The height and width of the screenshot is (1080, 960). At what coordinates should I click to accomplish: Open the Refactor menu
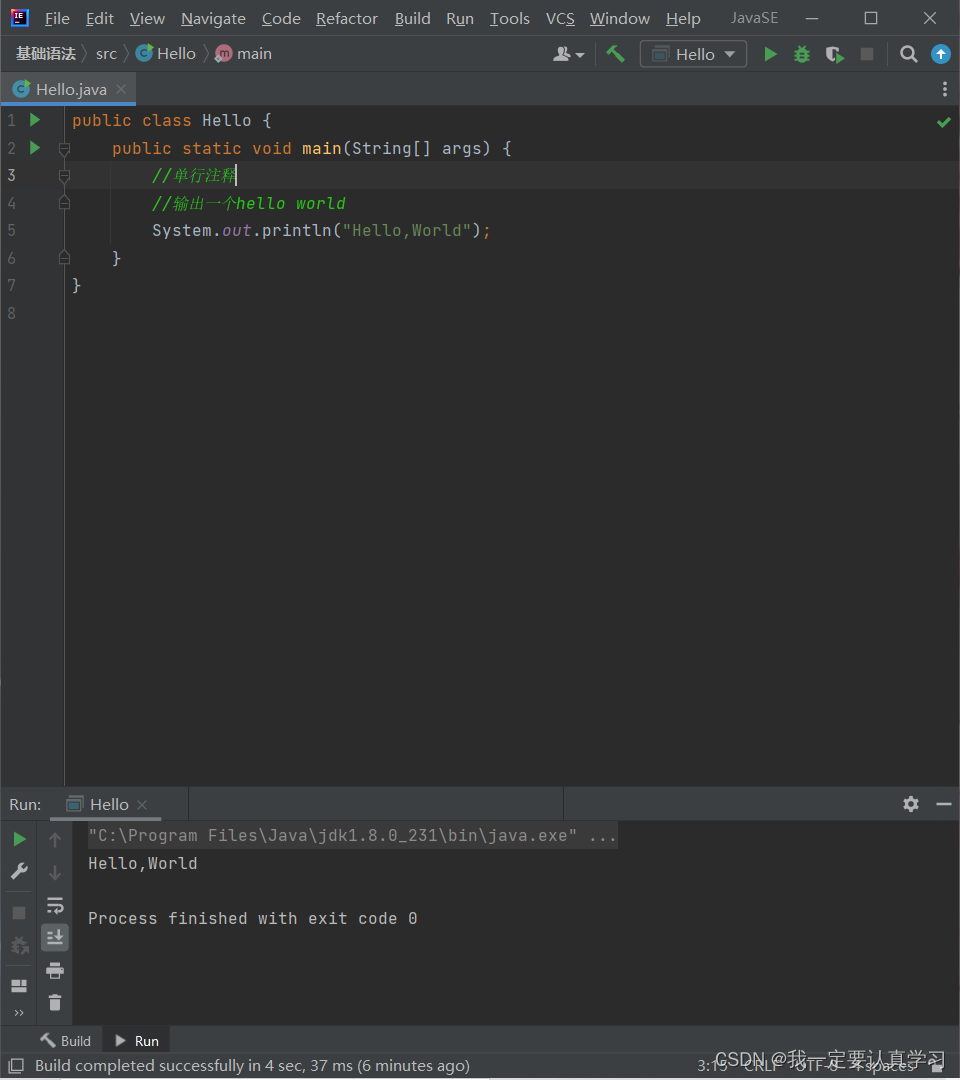346,19
